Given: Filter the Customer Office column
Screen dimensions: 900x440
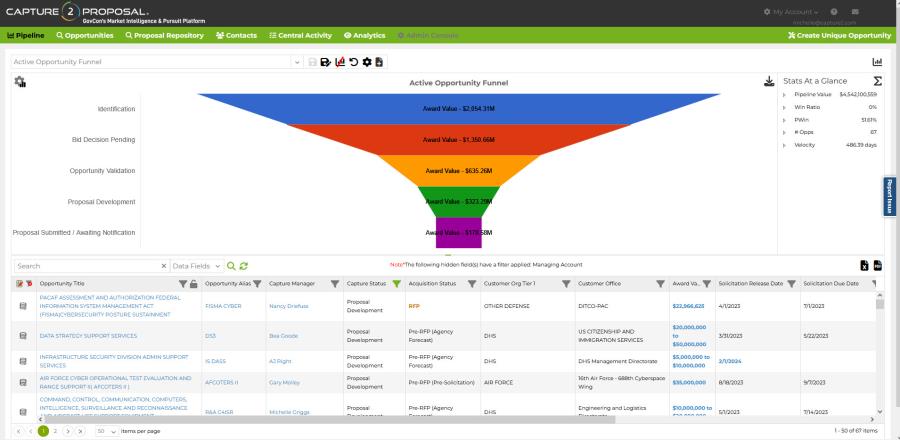Looking at the screenshot, I should 661,283.
